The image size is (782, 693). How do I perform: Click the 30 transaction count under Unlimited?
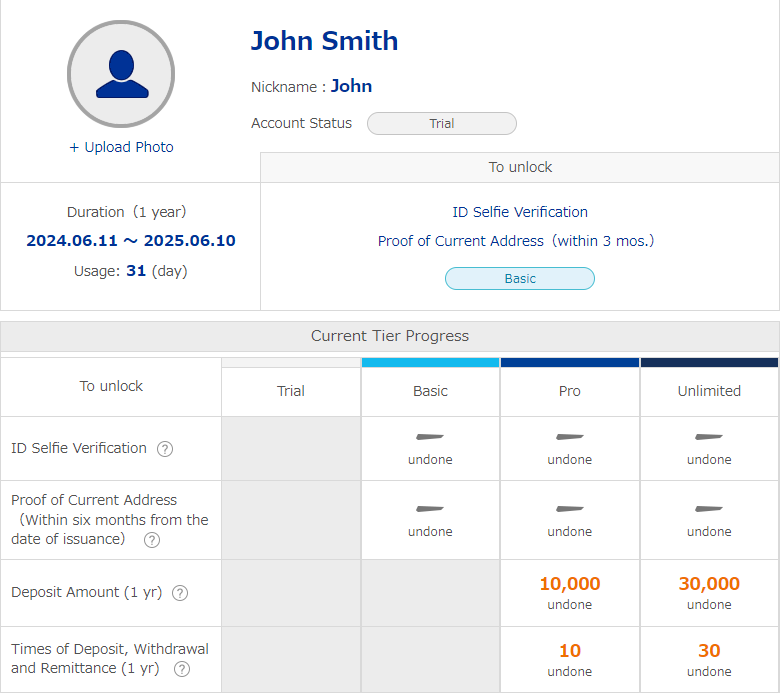pyautogui.click(x=709, y=651)
